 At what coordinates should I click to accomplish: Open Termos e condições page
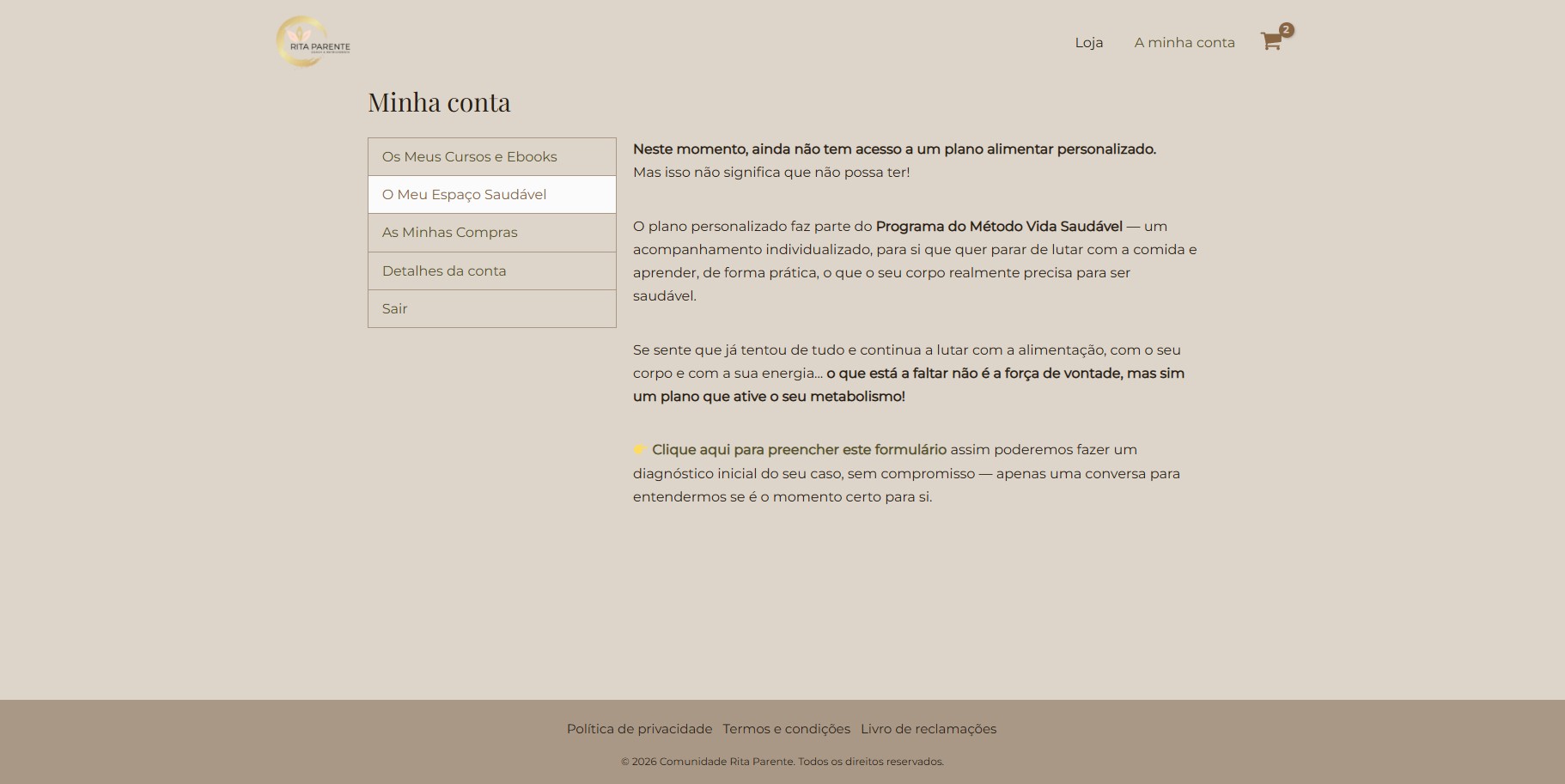pyautogui.click(x=785, y=728)
